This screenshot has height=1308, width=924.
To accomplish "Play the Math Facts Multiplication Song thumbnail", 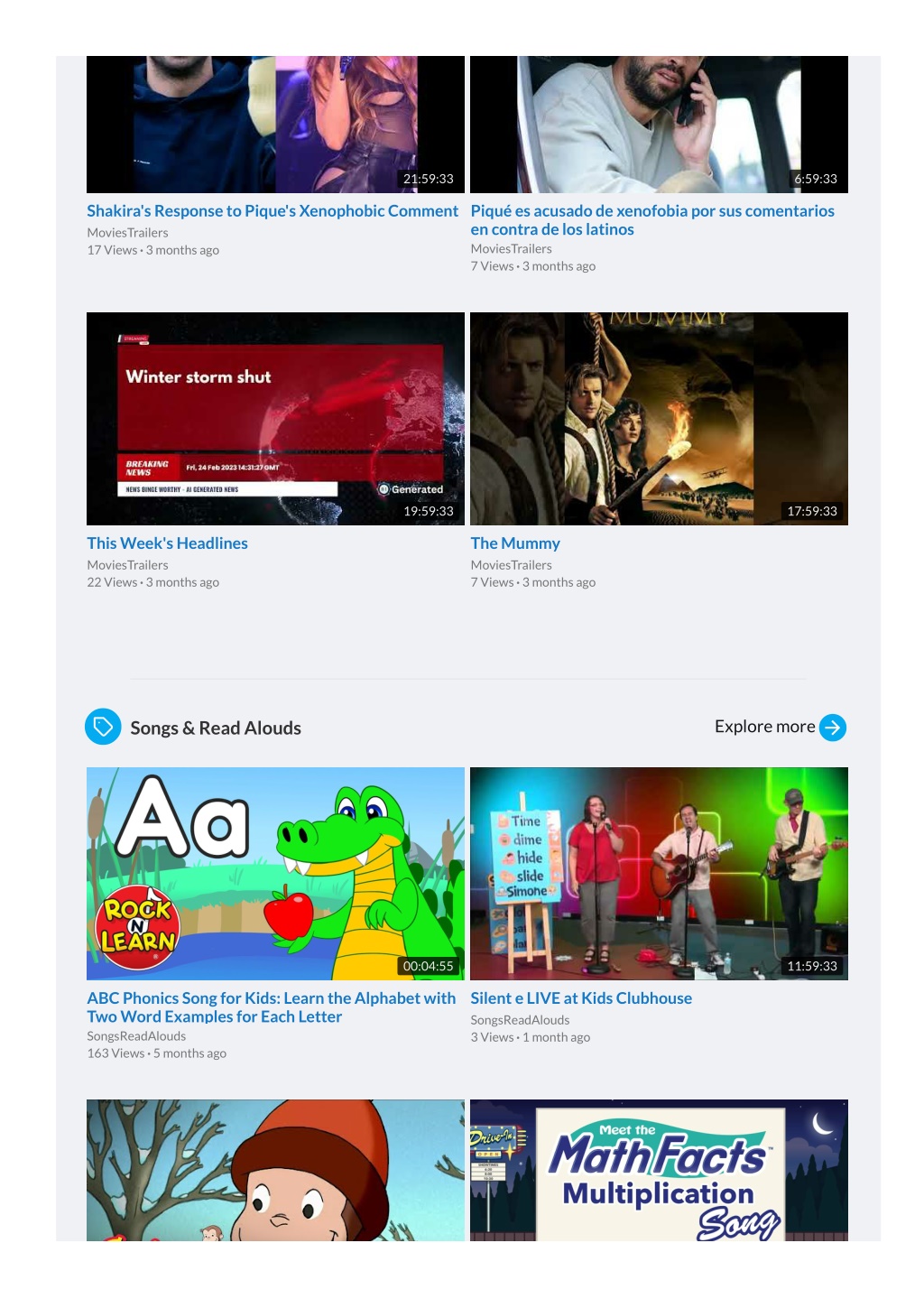I will tap(659, 1170).
